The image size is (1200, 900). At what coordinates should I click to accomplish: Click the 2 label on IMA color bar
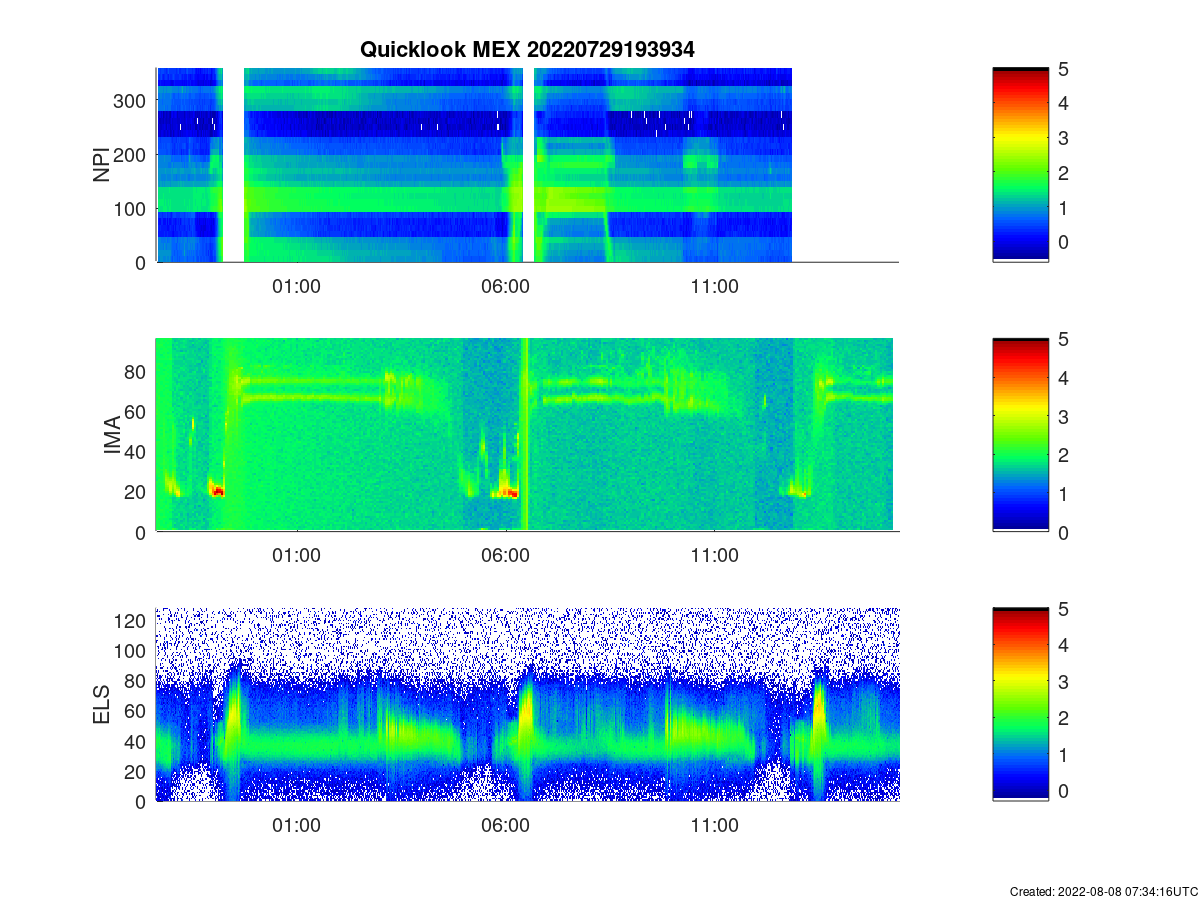[x=1065, y=455]
